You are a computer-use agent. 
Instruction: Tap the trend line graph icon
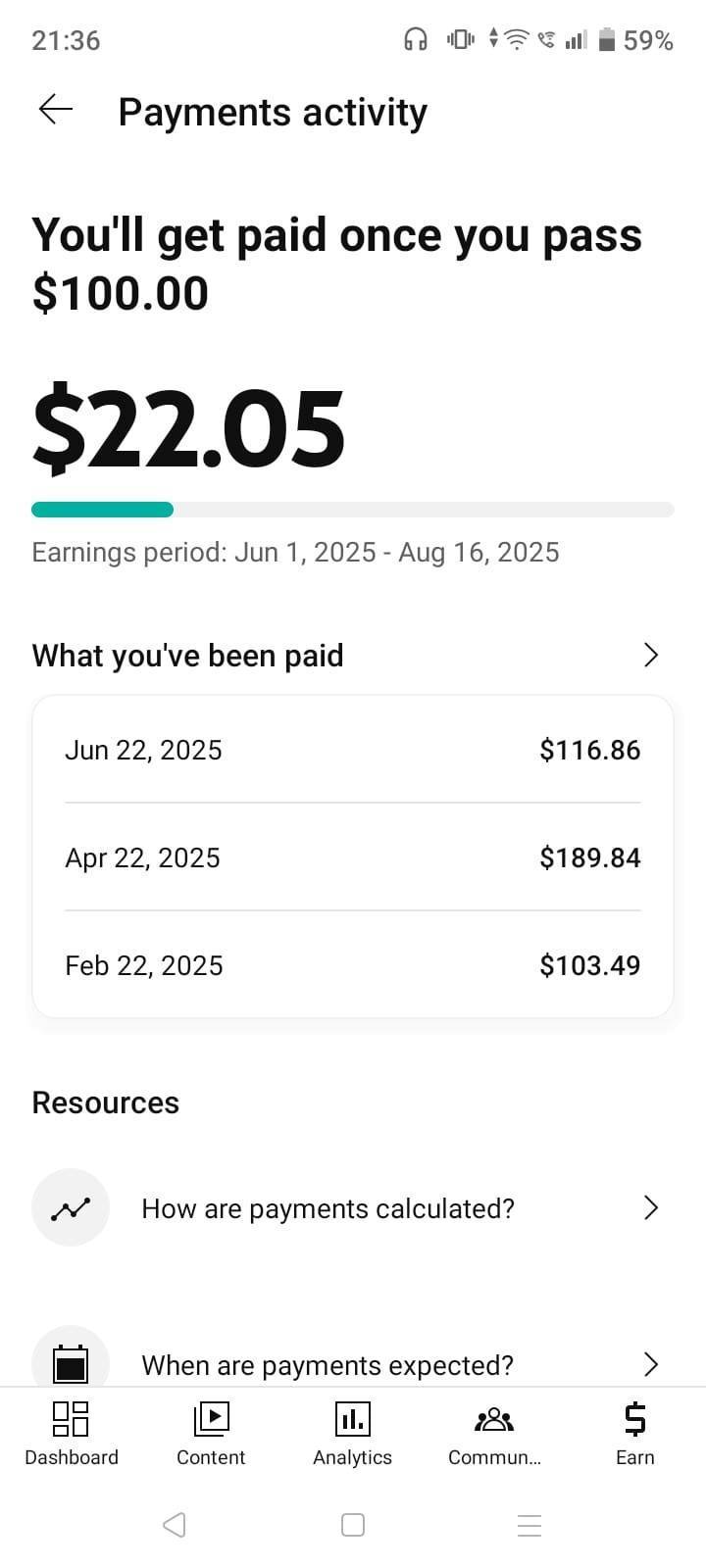(x=71, y=1207)
